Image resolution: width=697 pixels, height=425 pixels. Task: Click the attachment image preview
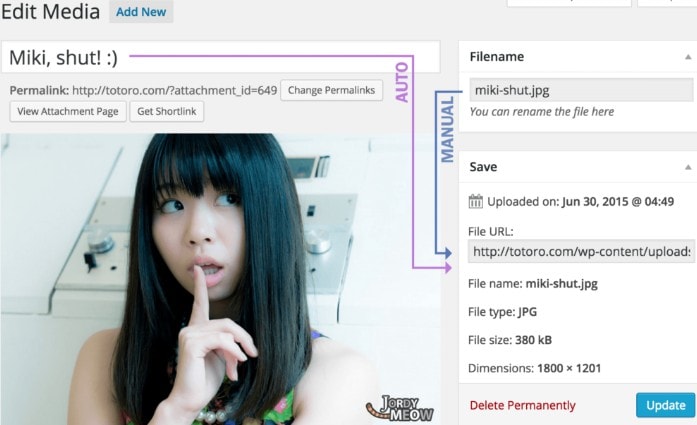tap(220, 280)
